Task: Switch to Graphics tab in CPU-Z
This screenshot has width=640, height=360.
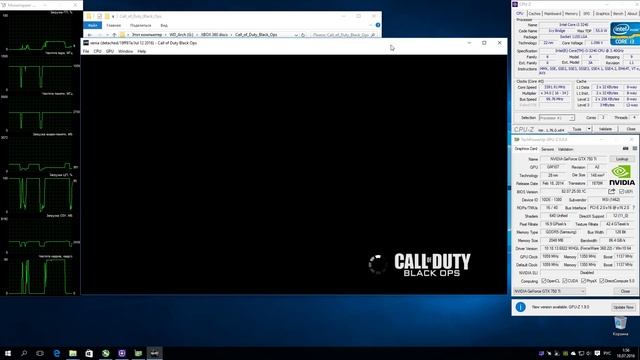Action: click(602, 13)
